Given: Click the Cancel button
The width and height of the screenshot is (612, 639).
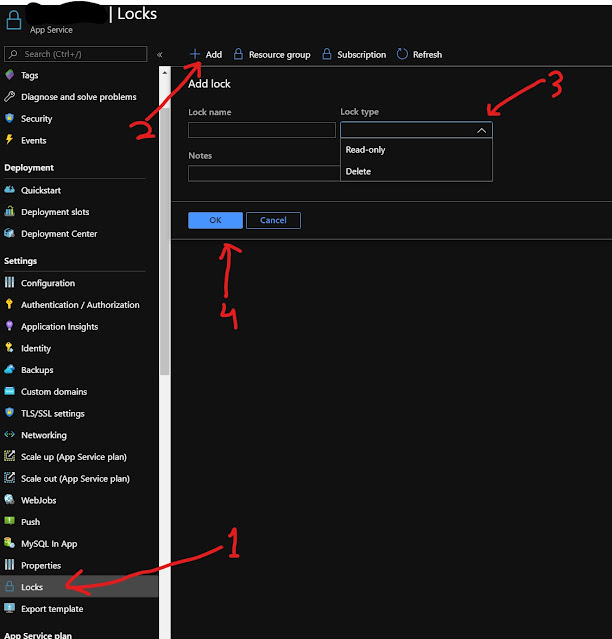Looking at the screenshot, I should tap(273, 220).
